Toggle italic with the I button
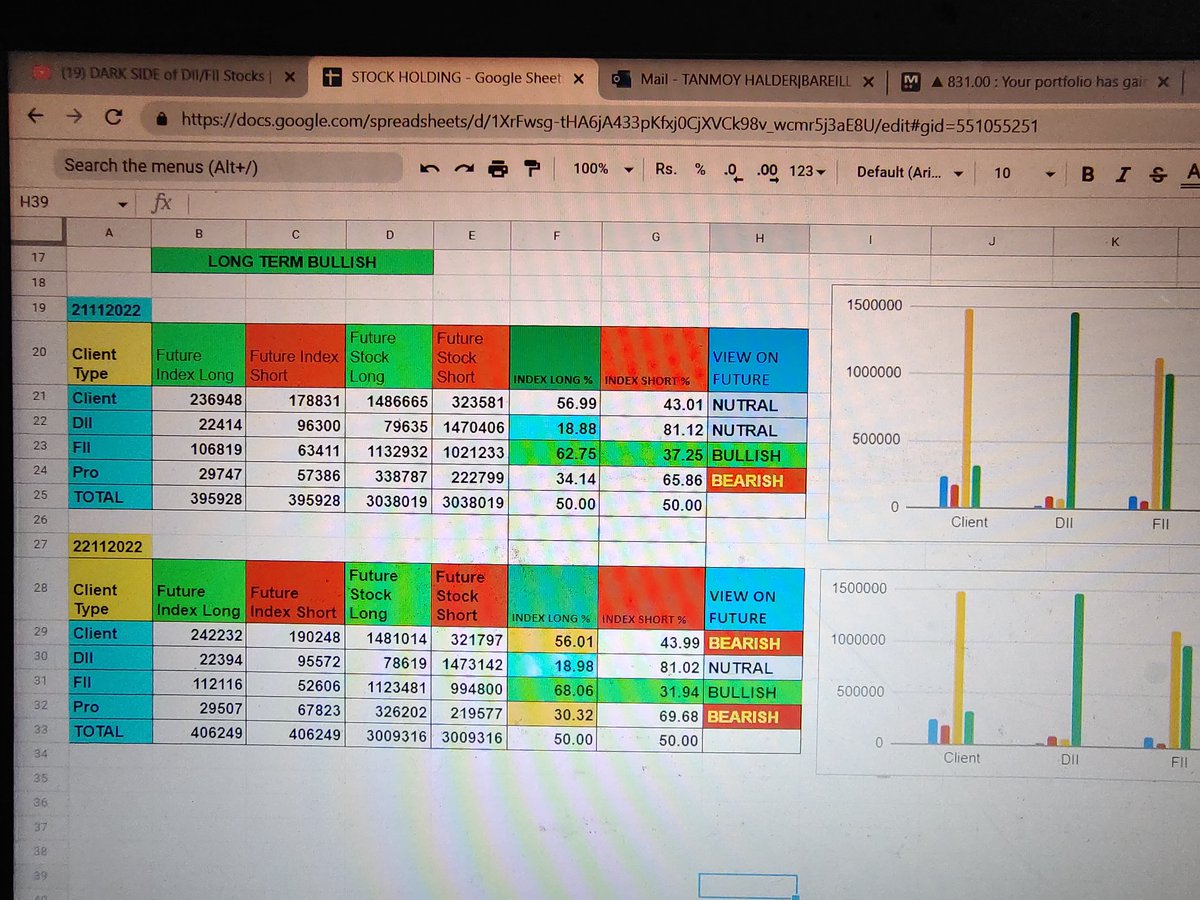This screenshot has width=1200, height=900. pyautogui.click(x=1123, y=174)
